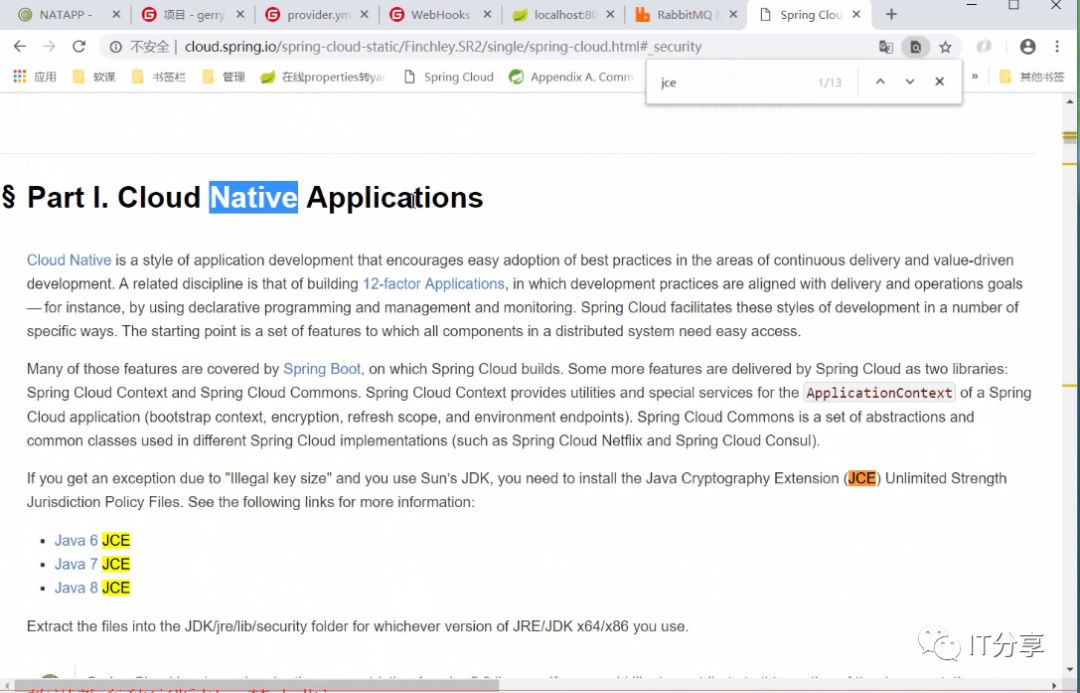The height and width of the screenshot is (693, 1080).
Task: Jump to previous find result
Action: [880, 81]
